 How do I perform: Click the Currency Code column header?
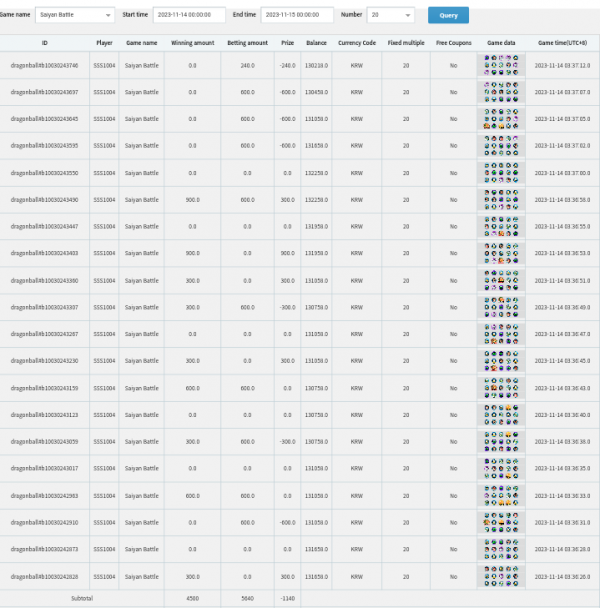tap(357, 43)
